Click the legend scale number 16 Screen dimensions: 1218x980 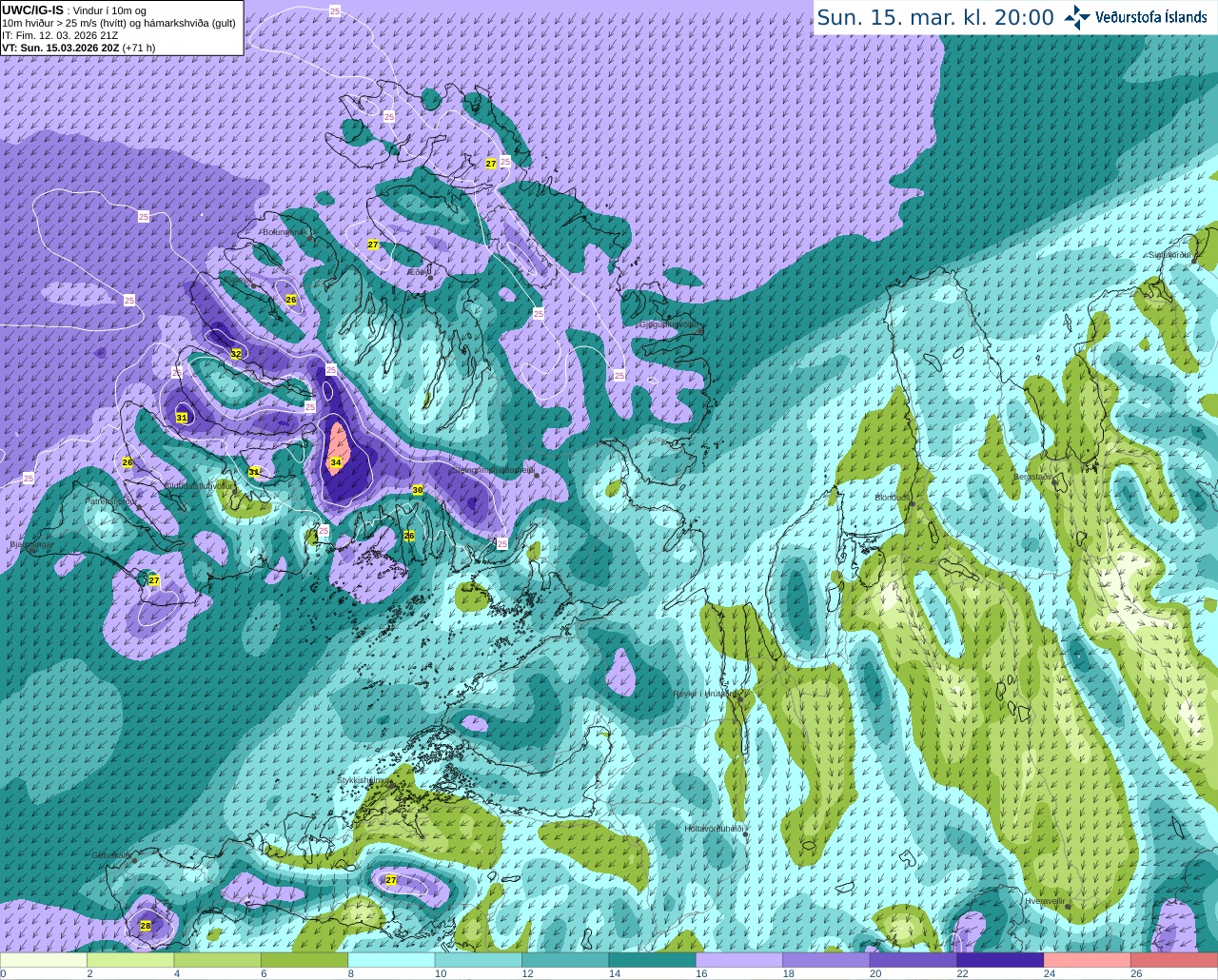click(701, 973)
